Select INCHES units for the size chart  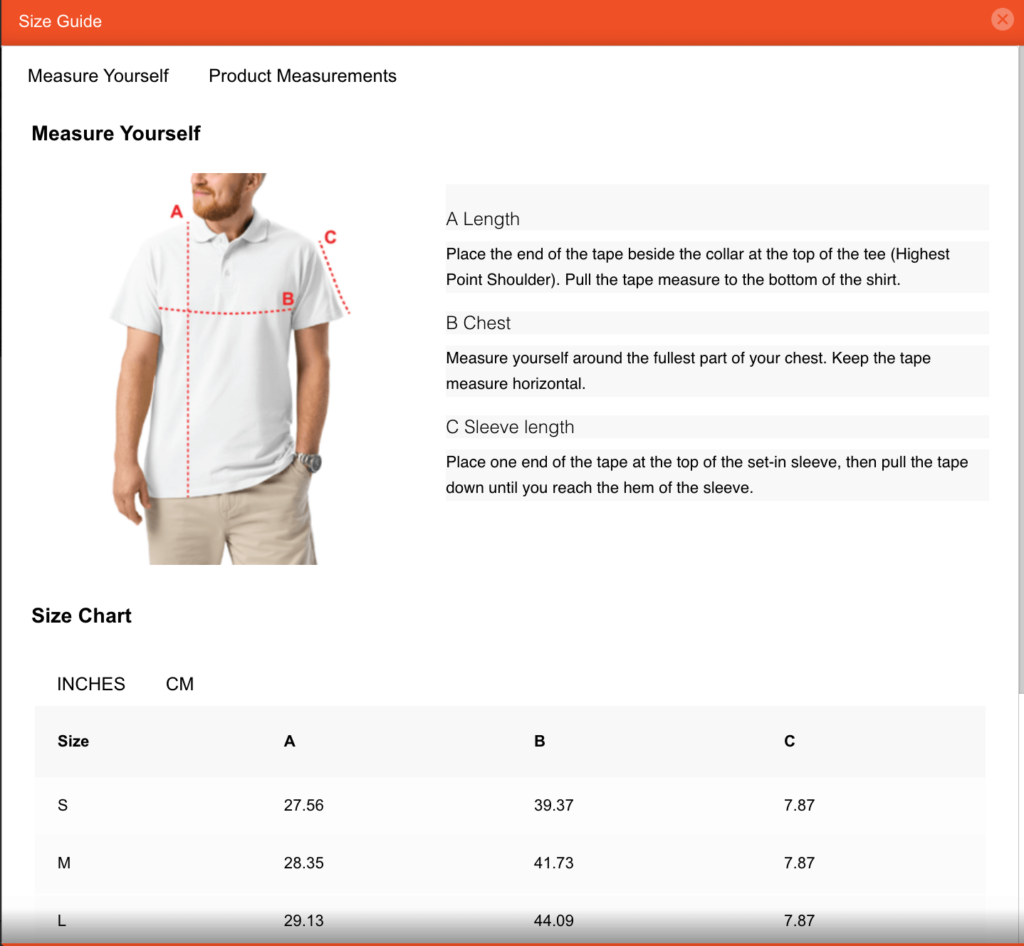tap(91, 684)
